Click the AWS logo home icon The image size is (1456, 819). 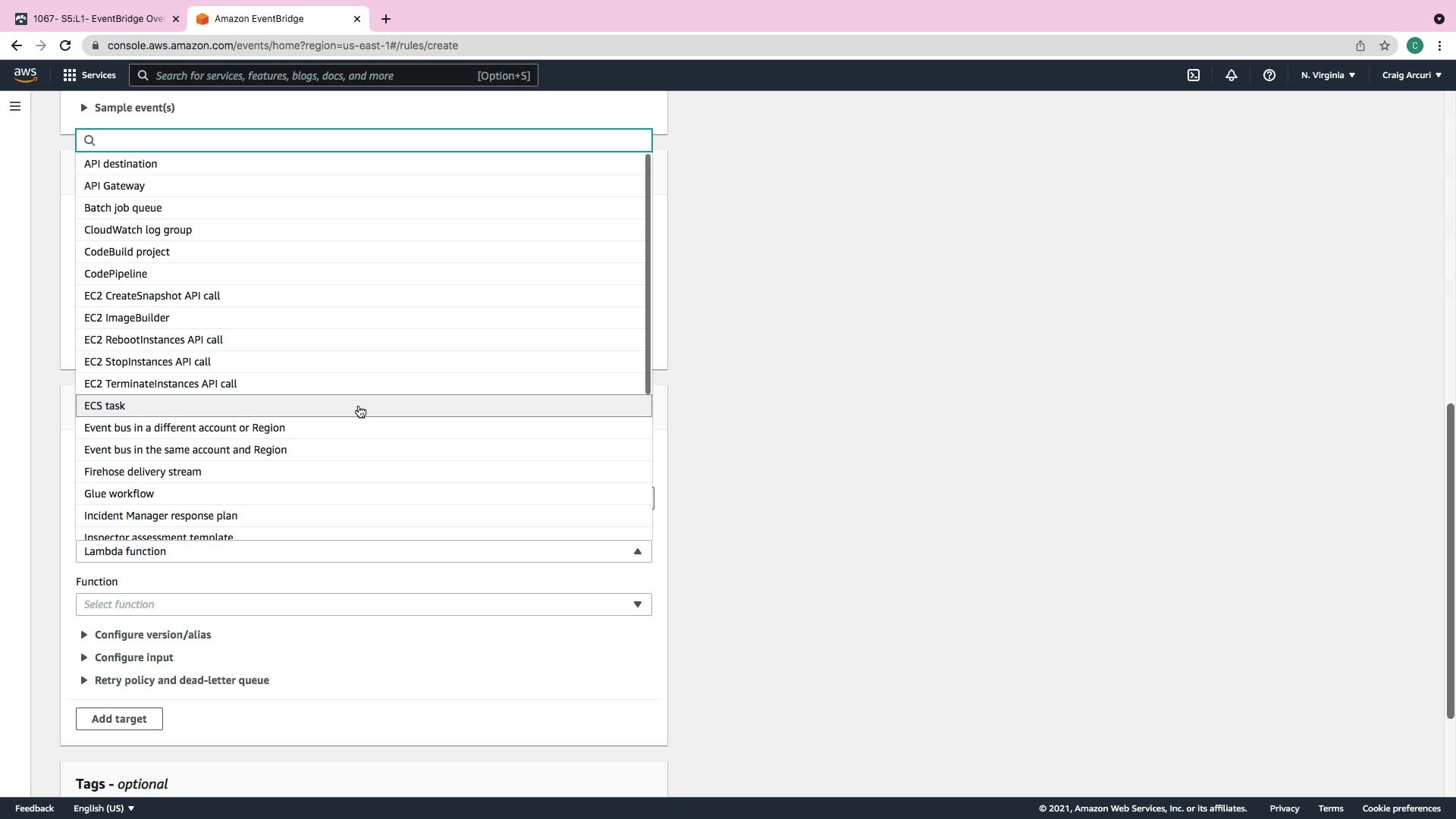(25, 74)
